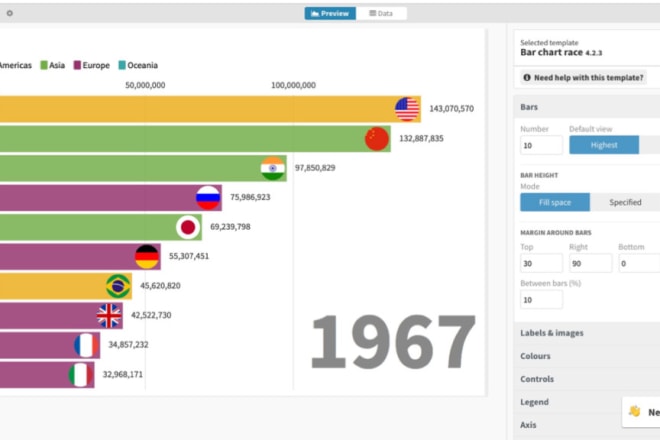Click the green China bar
Screen dimensions: 660x440
[195, 139]
